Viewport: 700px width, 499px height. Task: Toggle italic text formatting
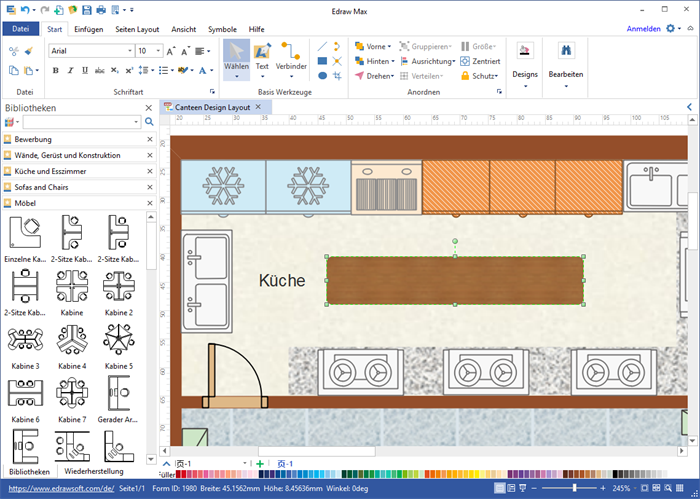tap(70, 71)
